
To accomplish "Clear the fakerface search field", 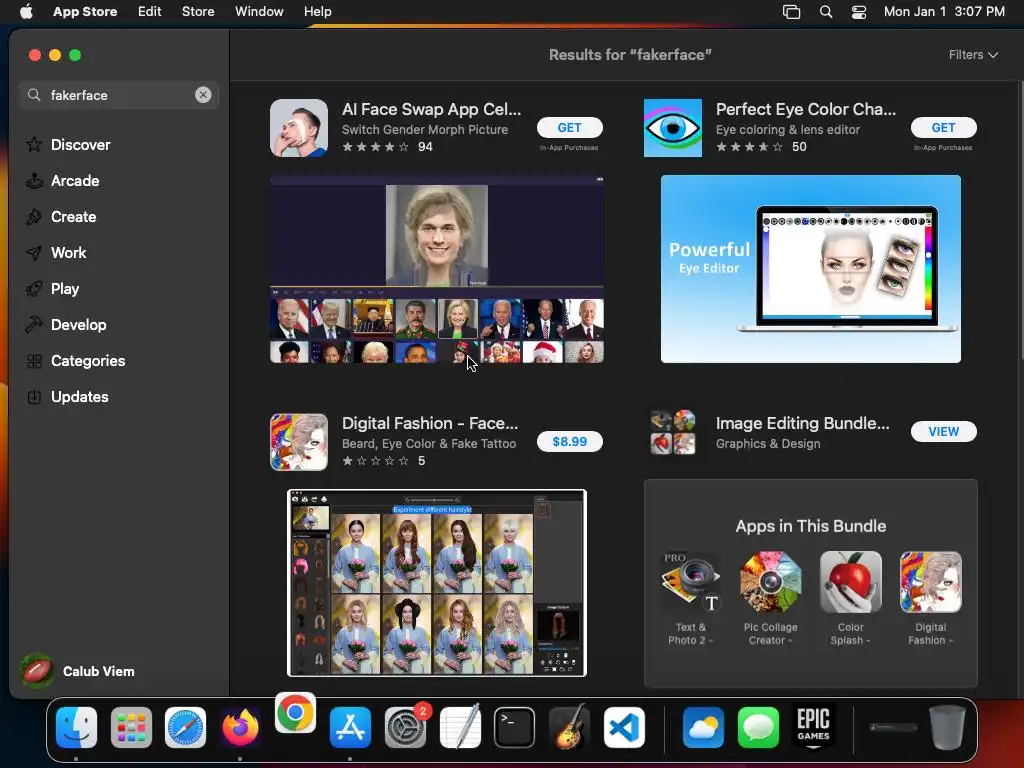I will click(203, 95).
